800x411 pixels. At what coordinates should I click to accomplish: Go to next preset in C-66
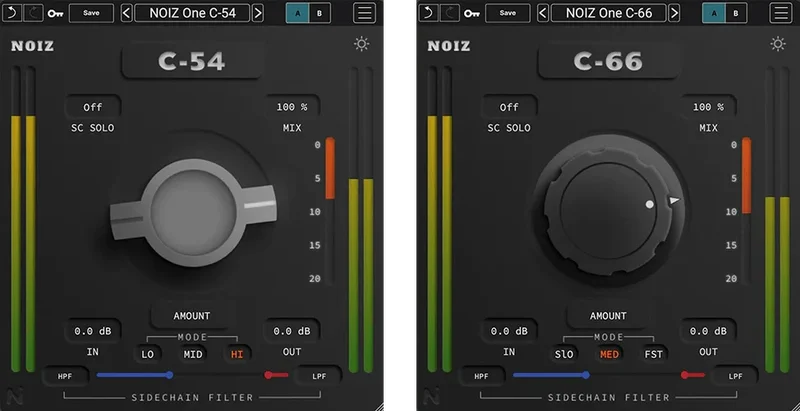[674, 13]
